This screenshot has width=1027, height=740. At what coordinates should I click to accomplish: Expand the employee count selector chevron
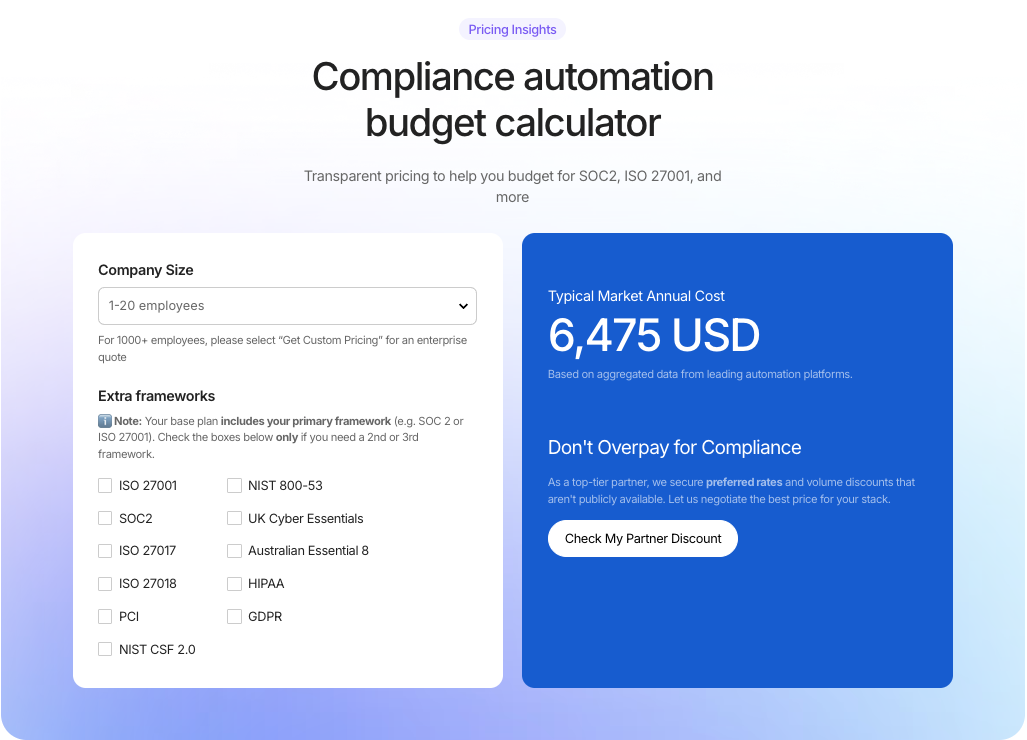point(463,306)
